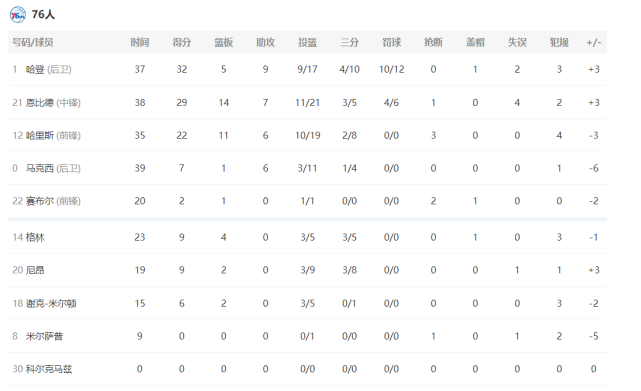Click the 号码/球员 column header
The height and width of the screenshot is (391, 641).
33,43
